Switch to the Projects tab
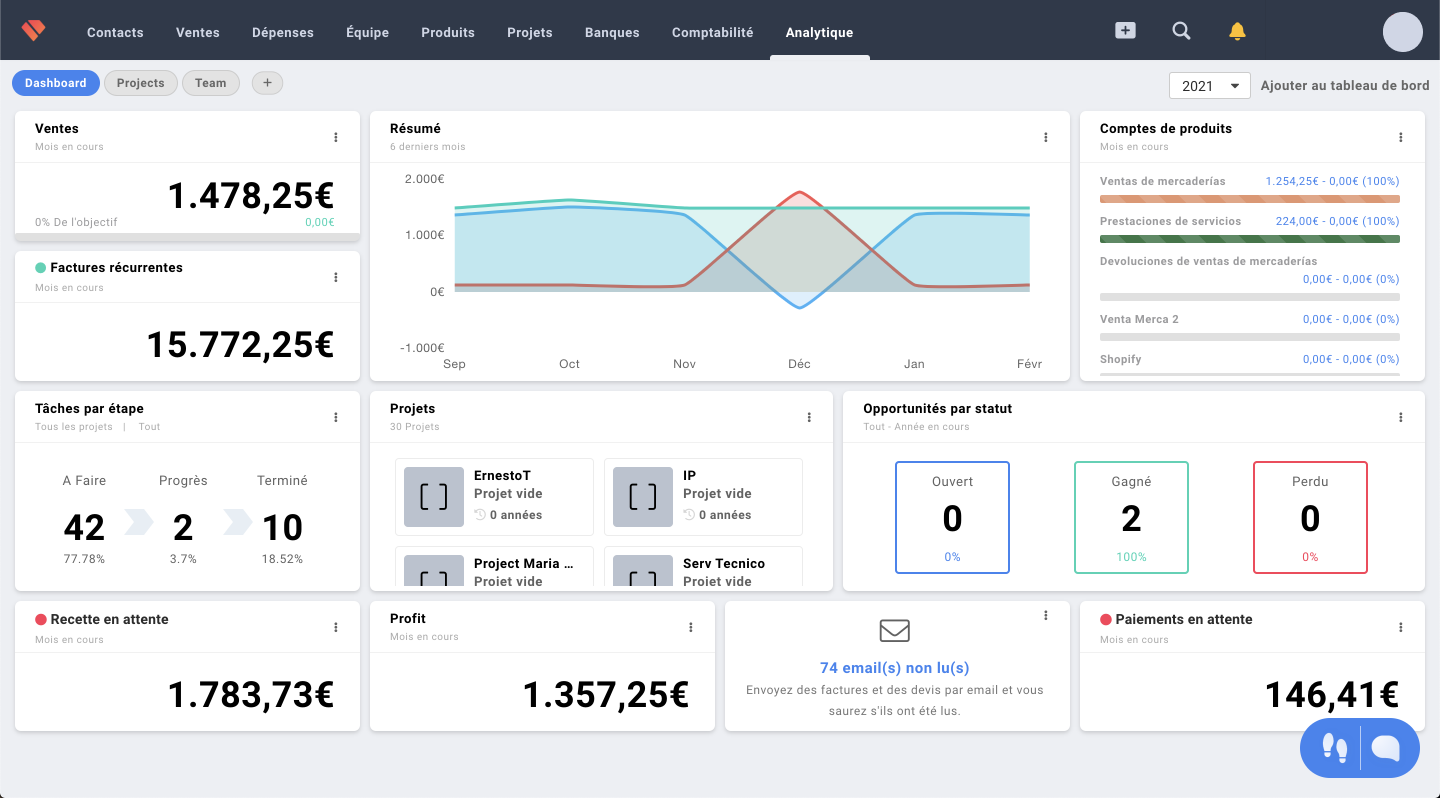 tap(140, 83)
